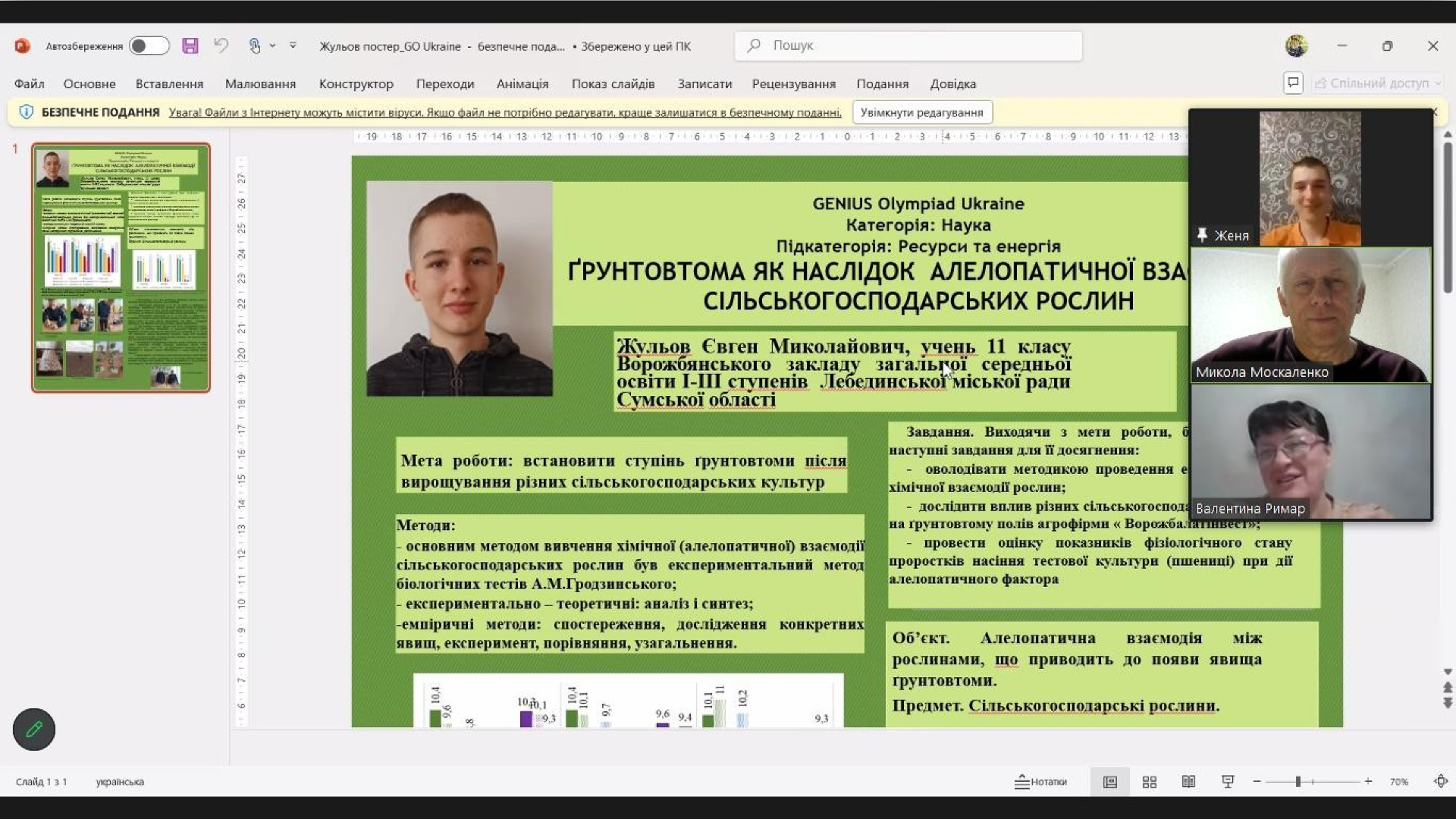Click the Previous Slide double-arrow icon

[x=1448, y=687]
